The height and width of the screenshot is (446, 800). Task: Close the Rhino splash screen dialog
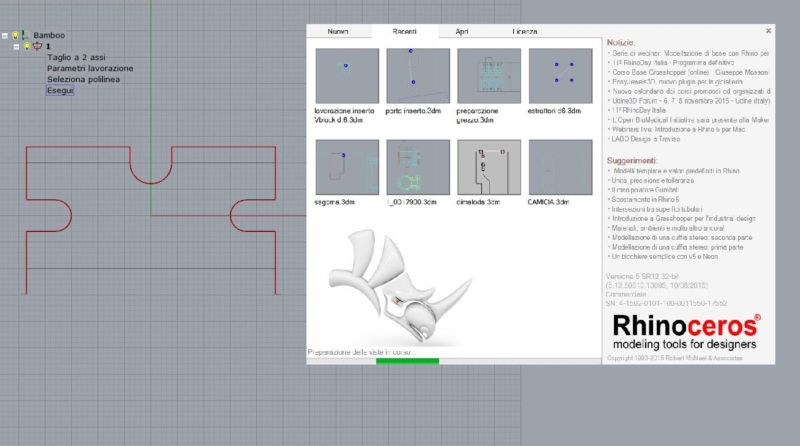(x=768, y=31)
